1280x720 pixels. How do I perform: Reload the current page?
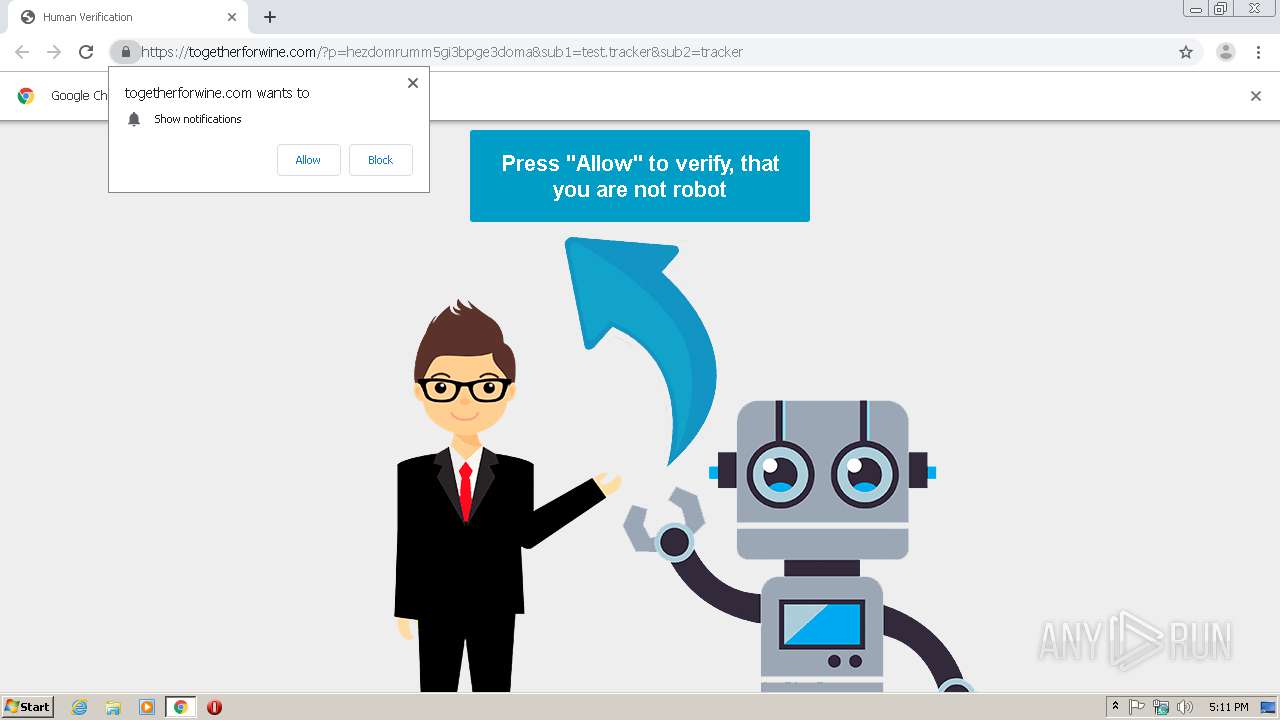86,52
